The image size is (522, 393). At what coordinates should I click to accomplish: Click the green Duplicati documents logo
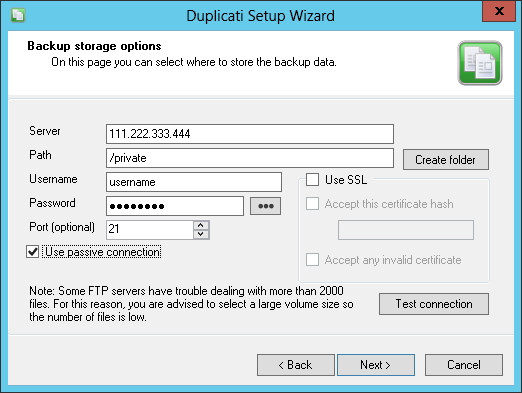click(x=480, y=63)
